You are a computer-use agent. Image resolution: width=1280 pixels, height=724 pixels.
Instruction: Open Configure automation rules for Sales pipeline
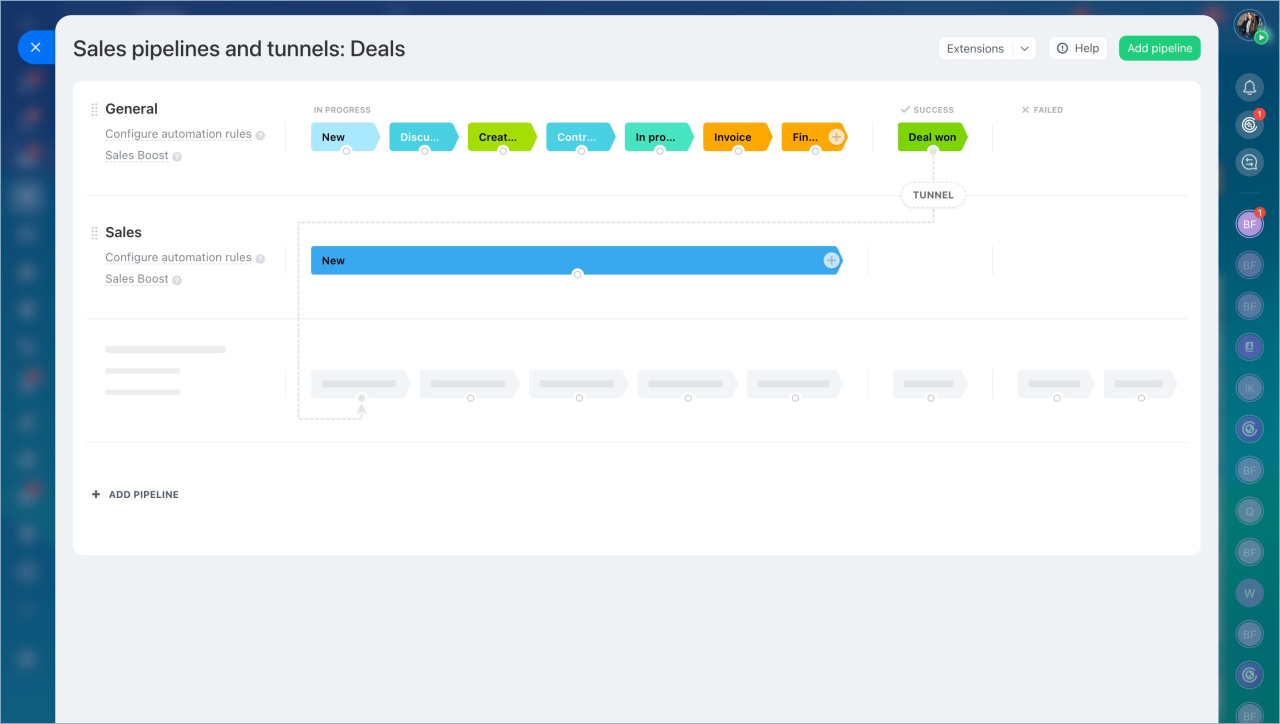tap(178, 258)
